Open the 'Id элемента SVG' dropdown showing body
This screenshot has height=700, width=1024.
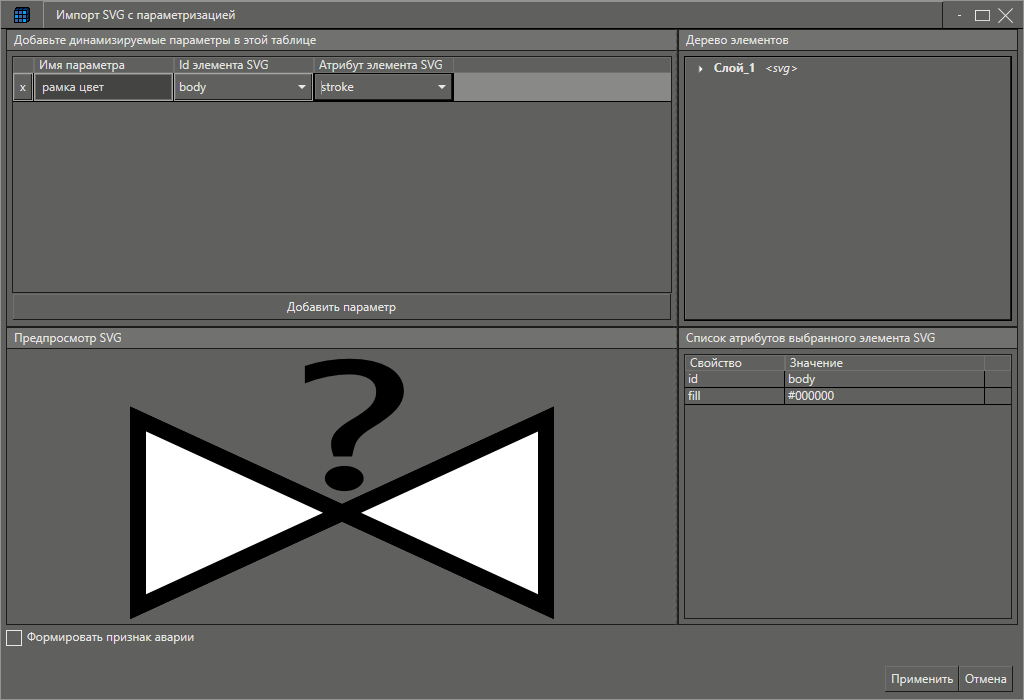(x=301, y=86)
